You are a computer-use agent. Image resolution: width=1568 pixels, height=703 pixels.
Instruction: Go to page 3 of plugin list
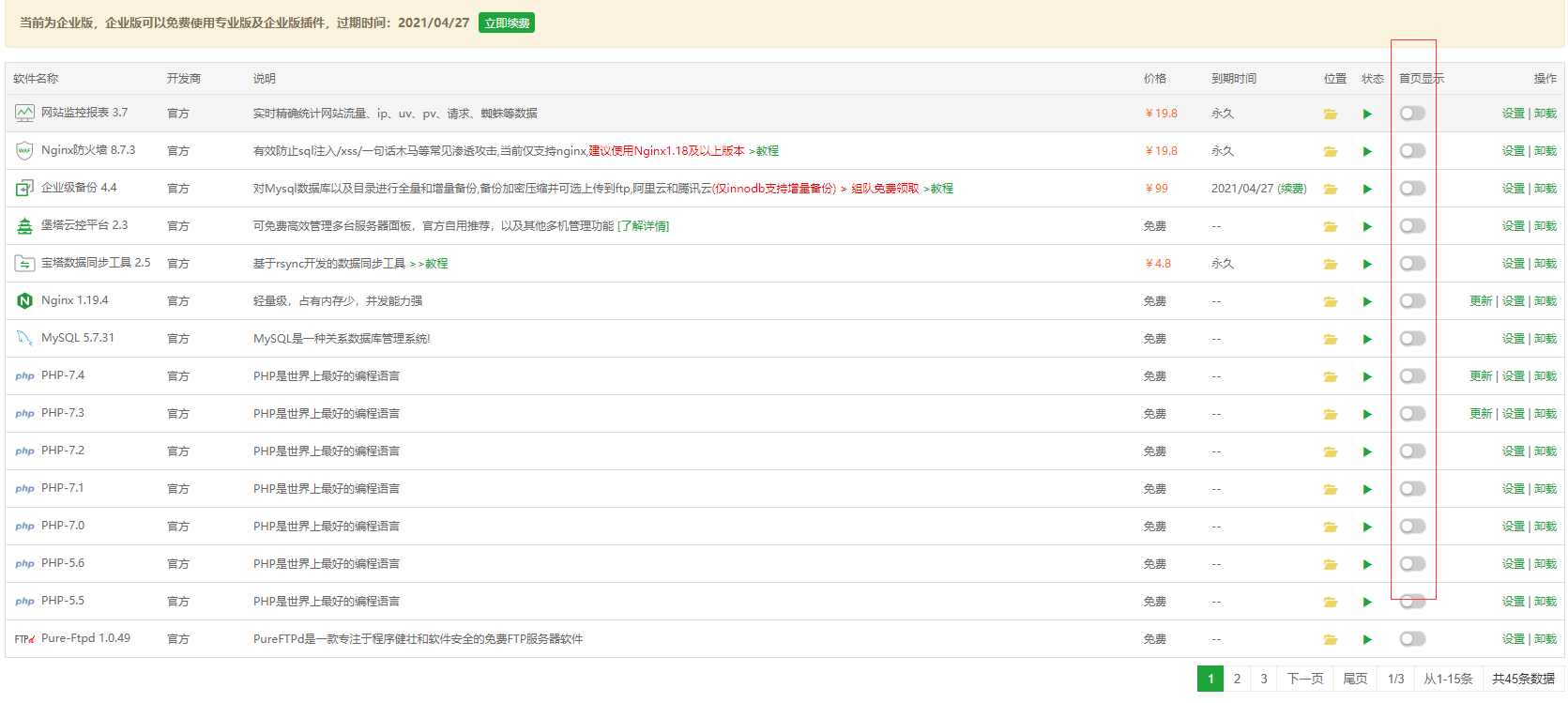(x=1263, y=679)
